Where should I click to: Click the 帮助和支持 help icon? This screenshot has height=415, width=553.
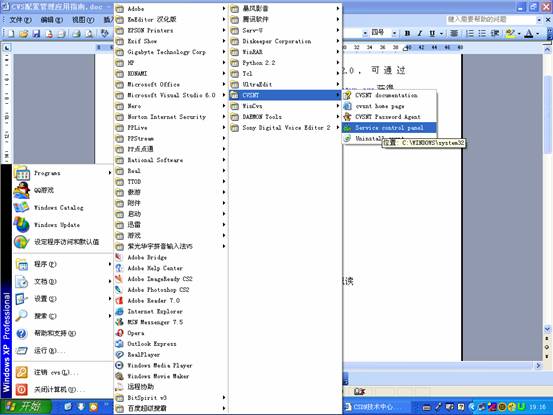pyautogui.click(x=22, y=333)
